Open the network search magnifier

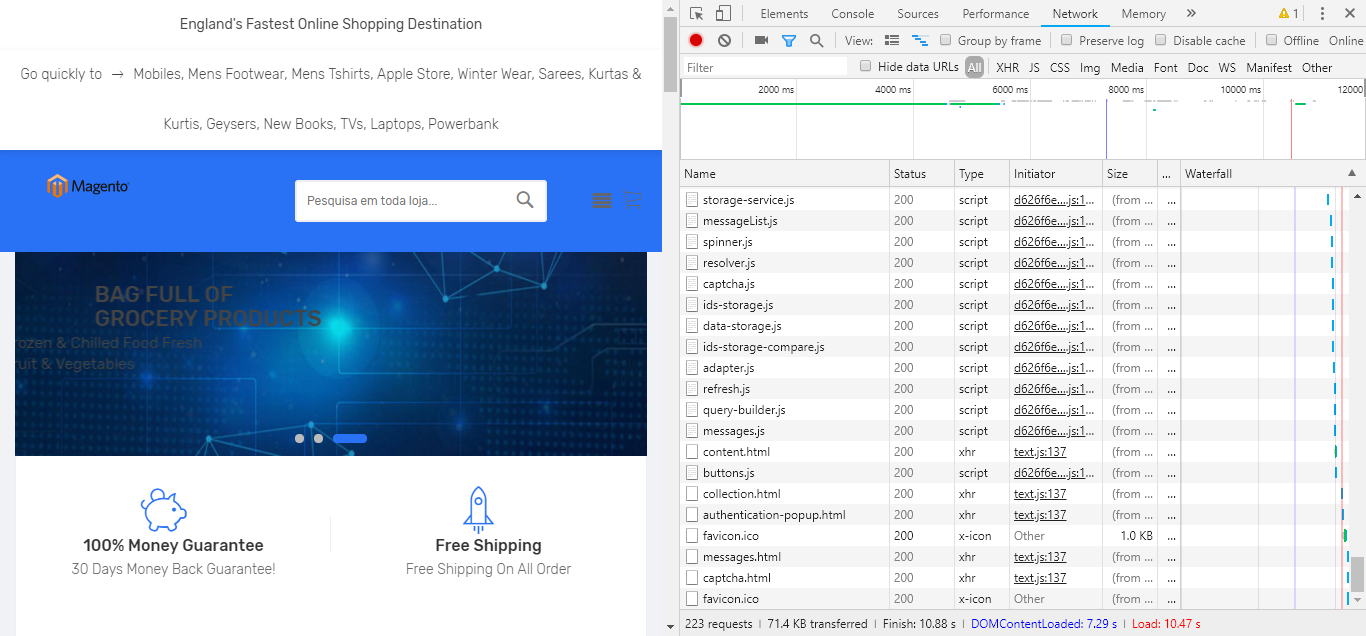tap(816, 40)
